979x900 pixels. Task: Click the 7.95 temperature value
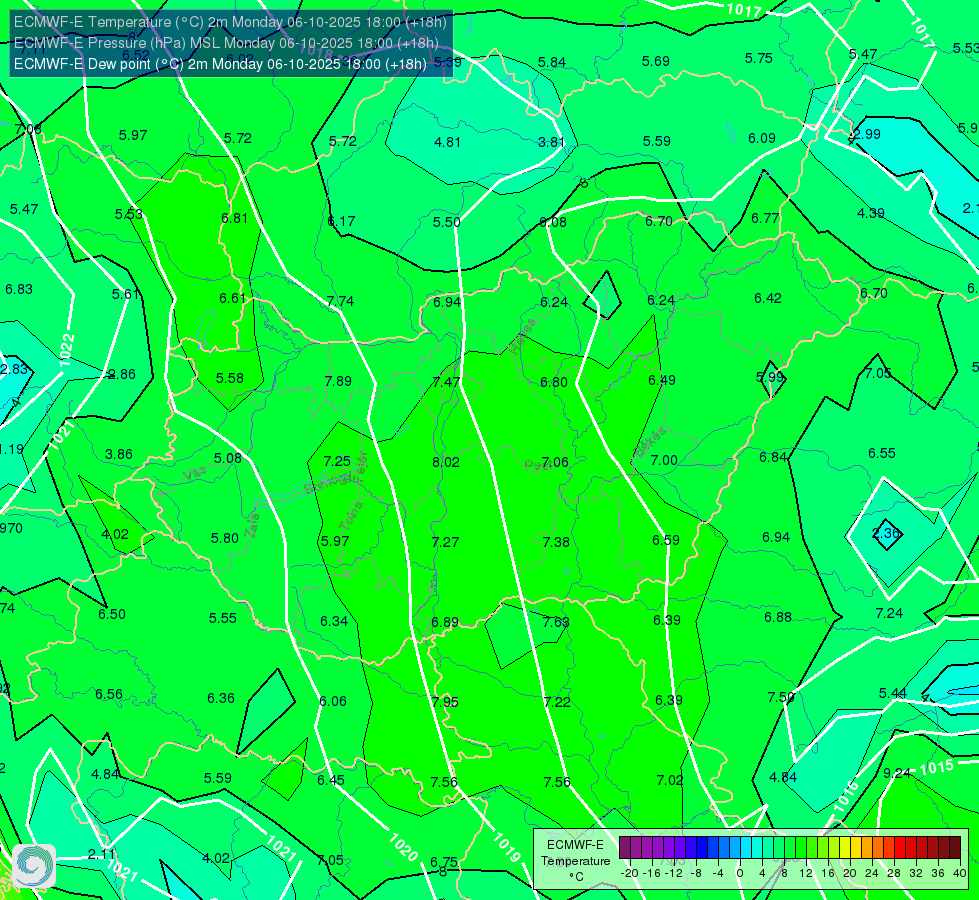coord(445,703)
